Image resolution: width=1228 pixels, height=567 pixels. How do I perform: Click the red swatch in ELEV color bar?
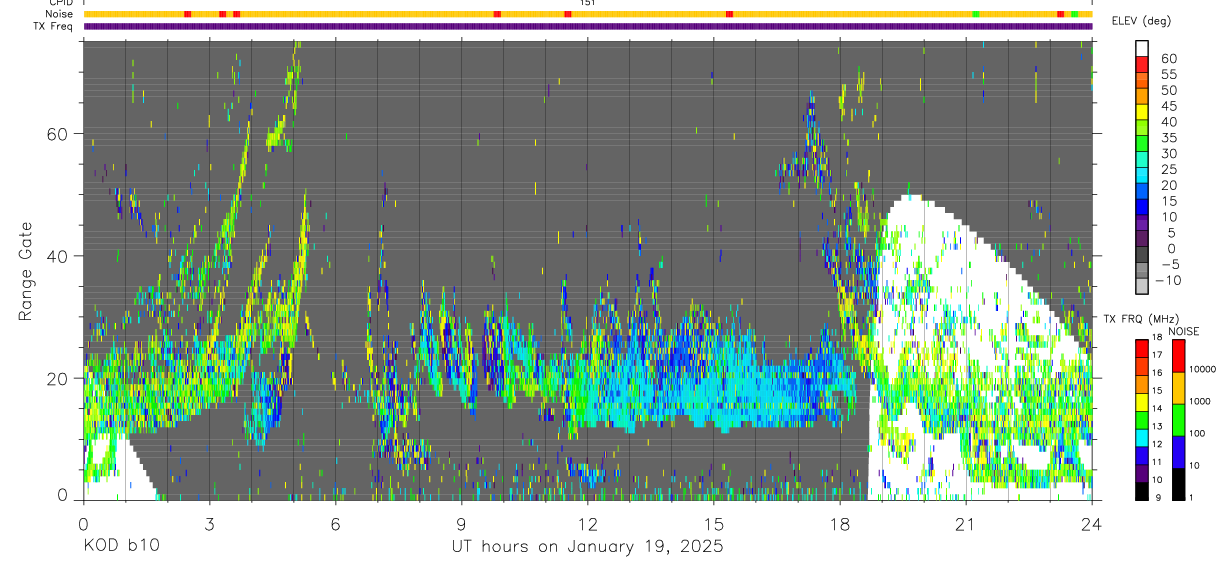pos(1142,66)
